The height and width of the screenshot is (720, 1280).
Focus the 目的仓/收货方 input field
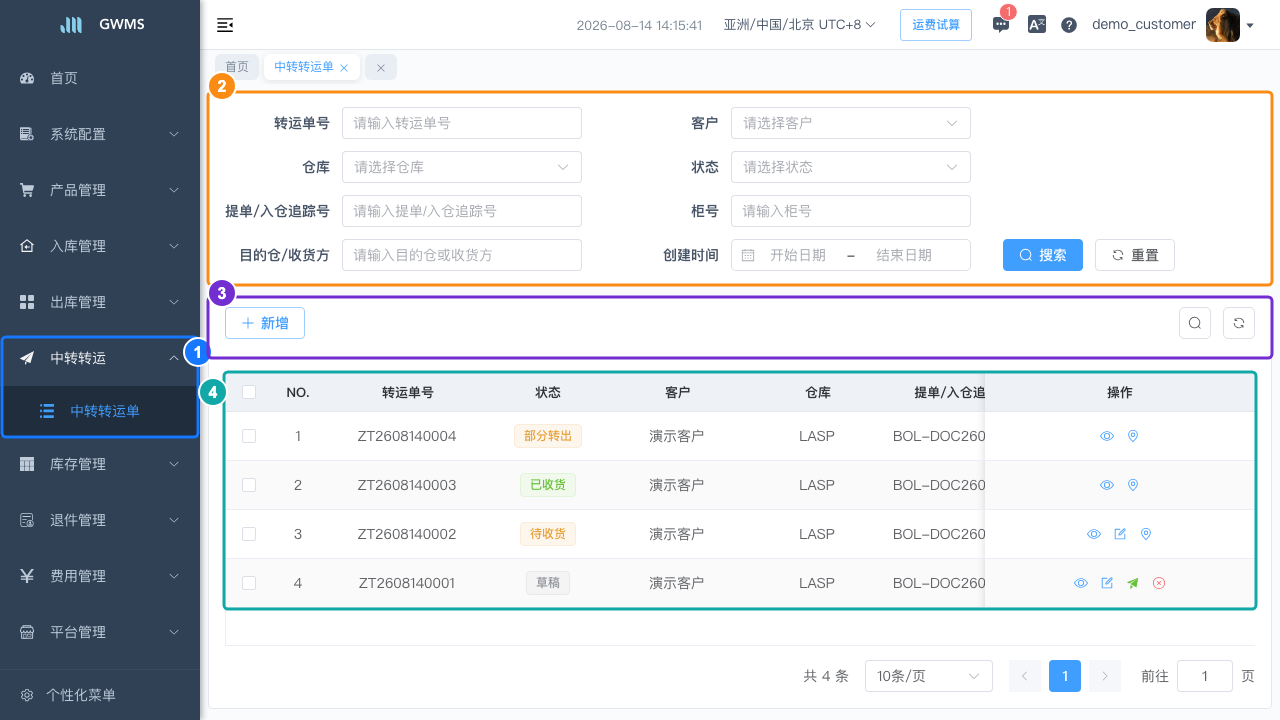coord(462,255)
